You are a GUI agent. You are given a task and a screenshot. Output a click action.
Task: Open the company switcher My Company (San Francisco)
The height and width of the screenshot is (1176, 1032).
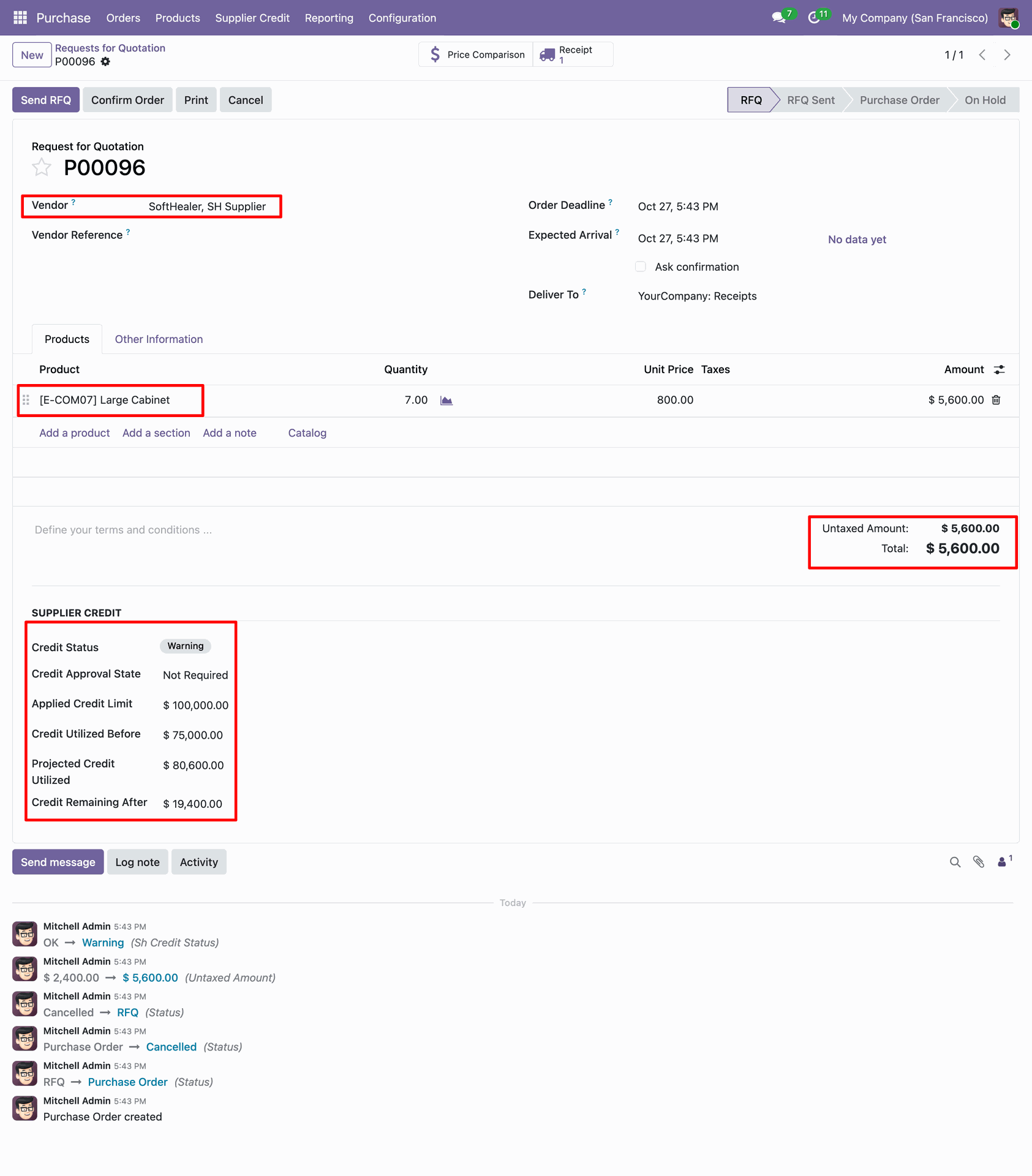pyautogui.click(x=915, y=18)
